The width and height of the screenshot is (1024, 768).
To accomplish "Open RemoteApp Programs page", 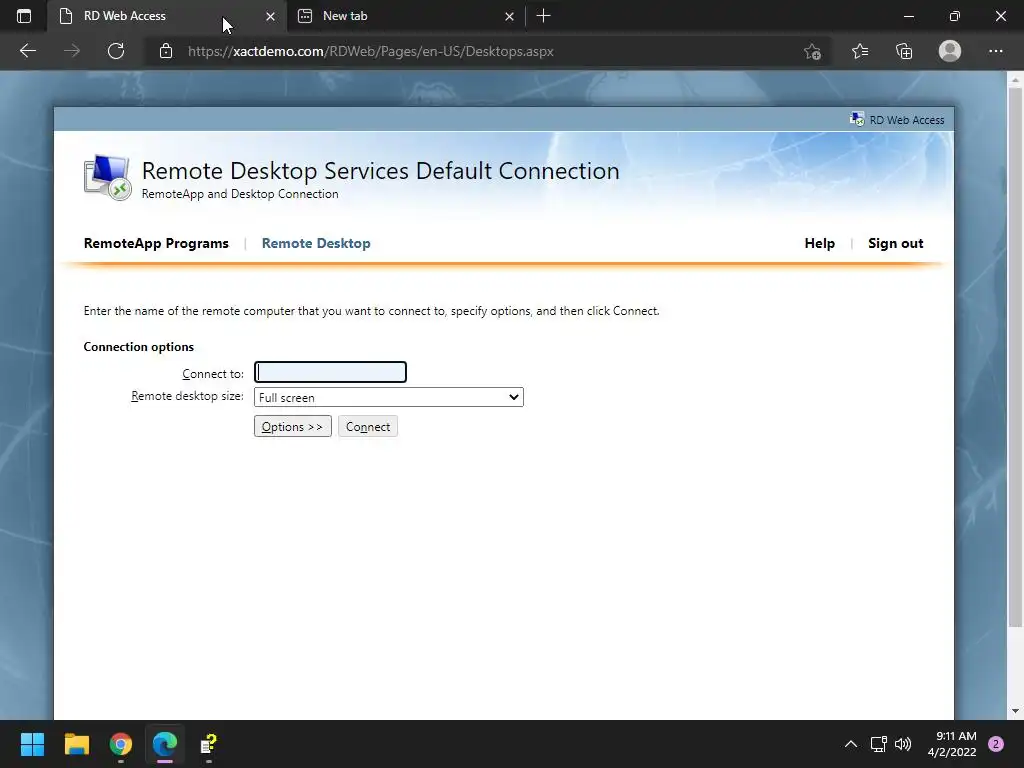I will (156, 244).
